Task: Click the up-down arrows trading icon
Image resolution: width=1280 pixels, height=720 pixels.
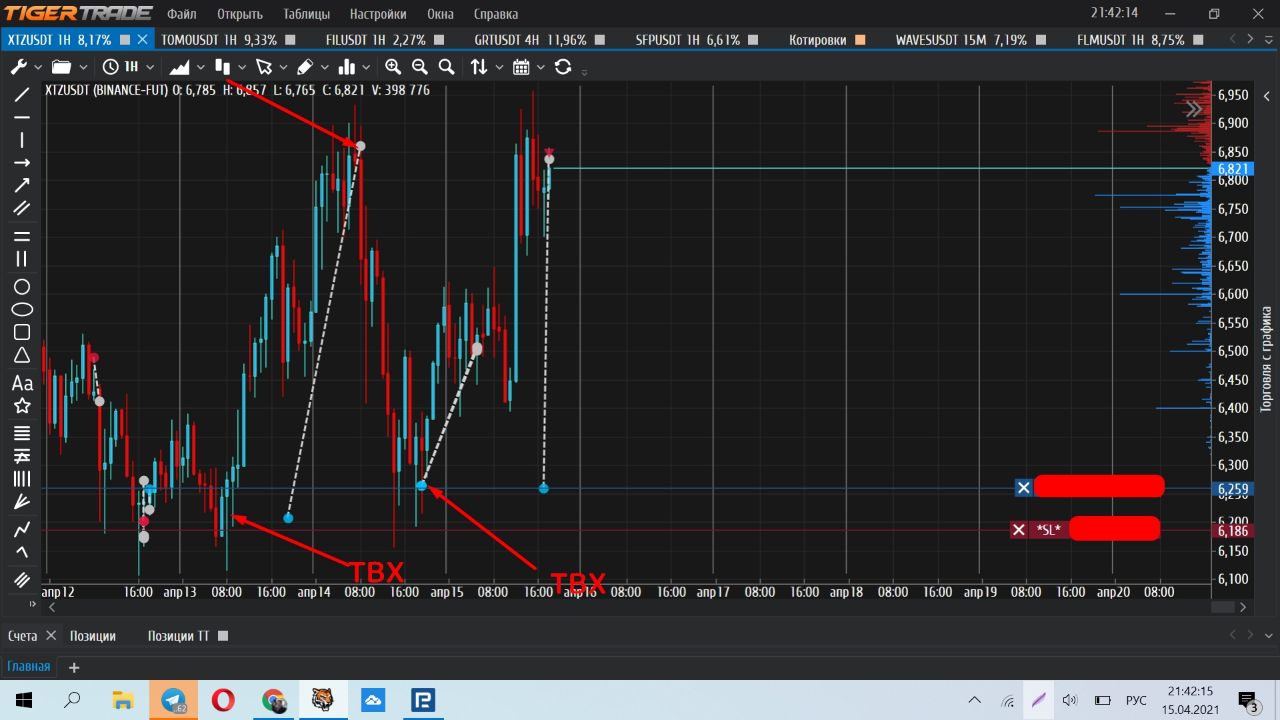Action: tap(479, 67)
